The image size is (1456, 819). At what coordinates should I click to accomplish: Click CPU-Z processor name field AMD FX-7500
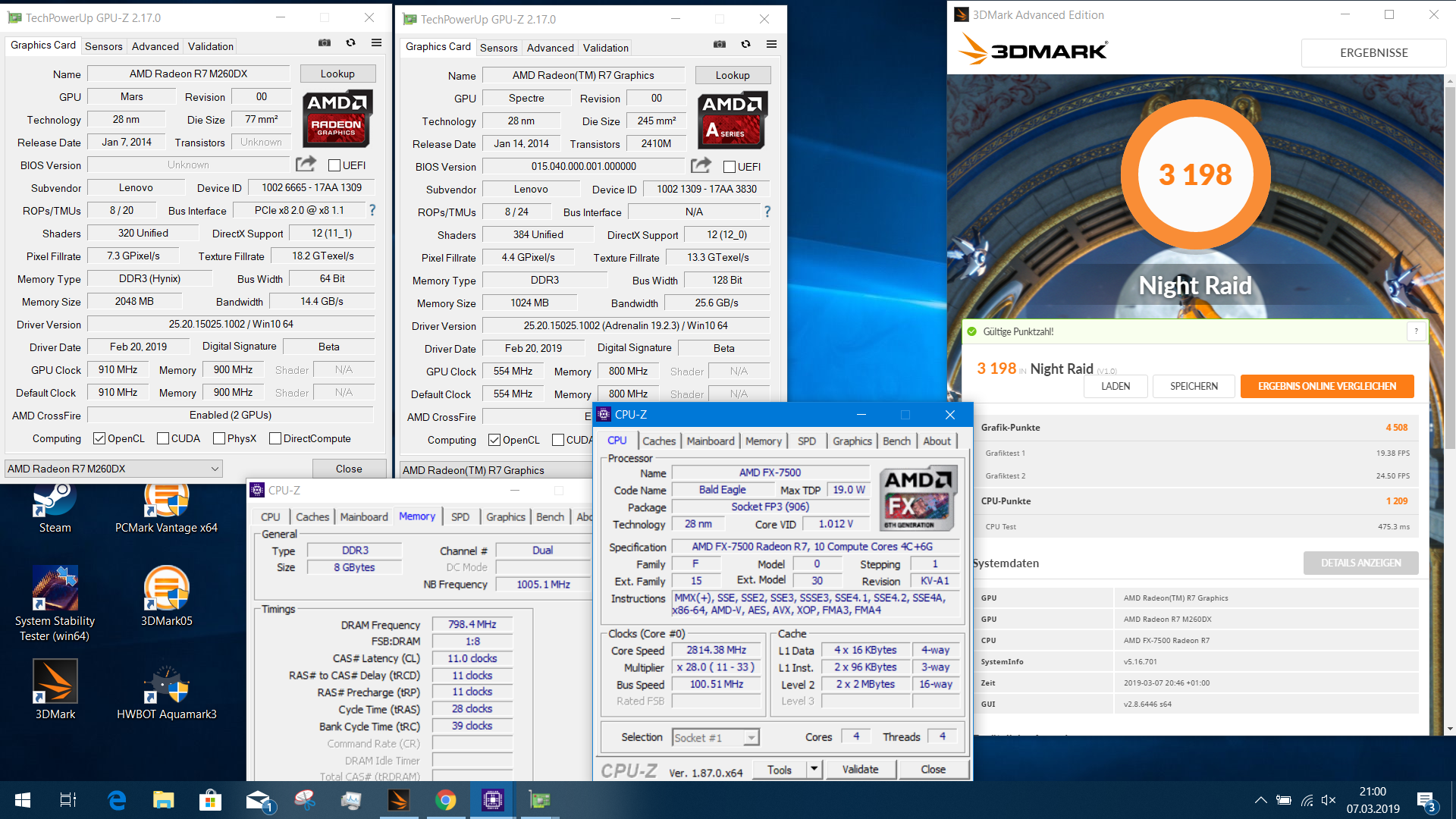pos(769,472)
